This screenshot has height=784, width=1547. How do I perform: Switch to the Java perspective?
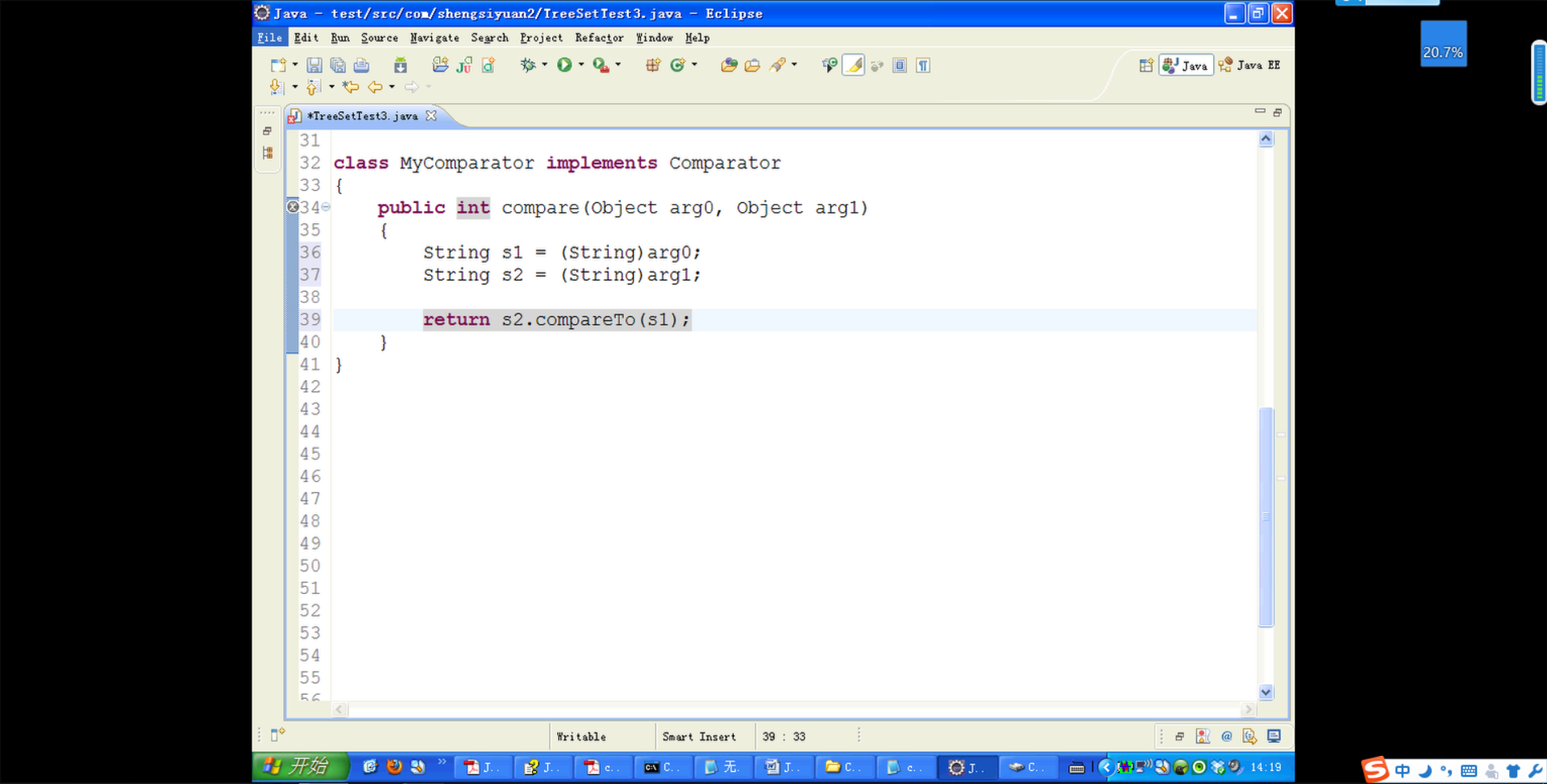[1186, 65]
